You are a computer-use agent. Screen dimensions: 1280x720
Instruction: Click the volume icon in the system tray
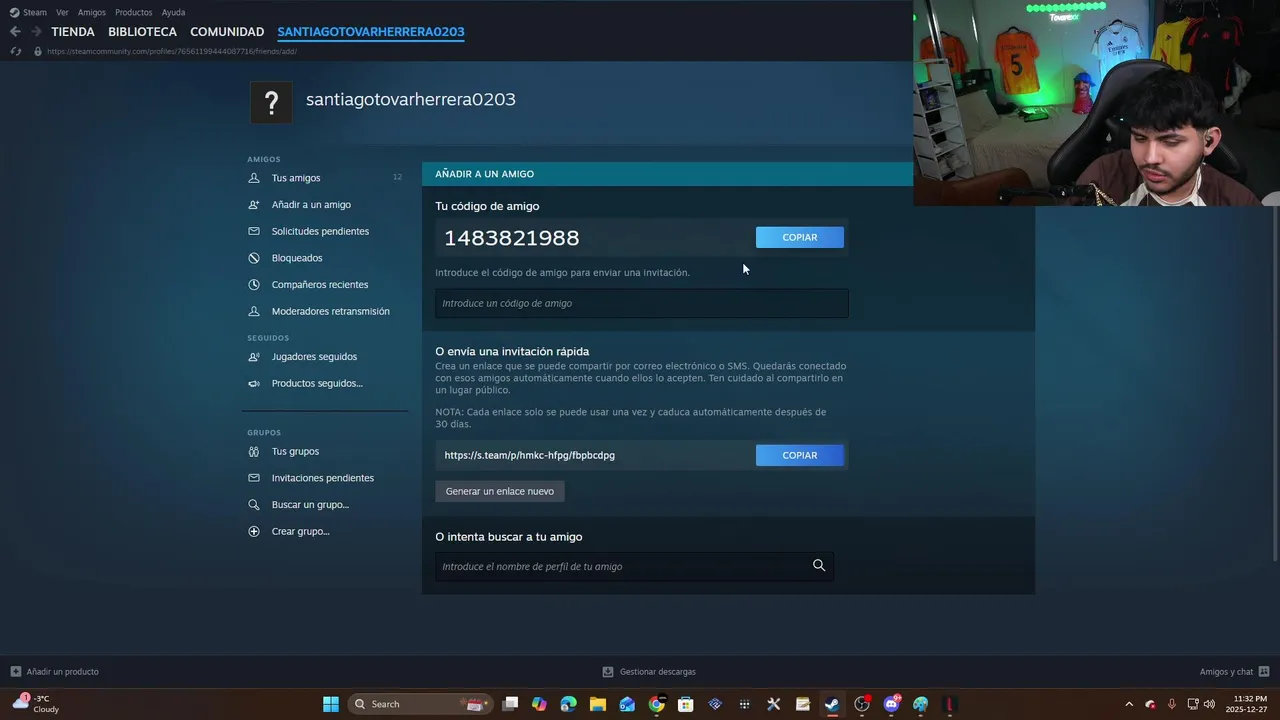(1209, 704)
